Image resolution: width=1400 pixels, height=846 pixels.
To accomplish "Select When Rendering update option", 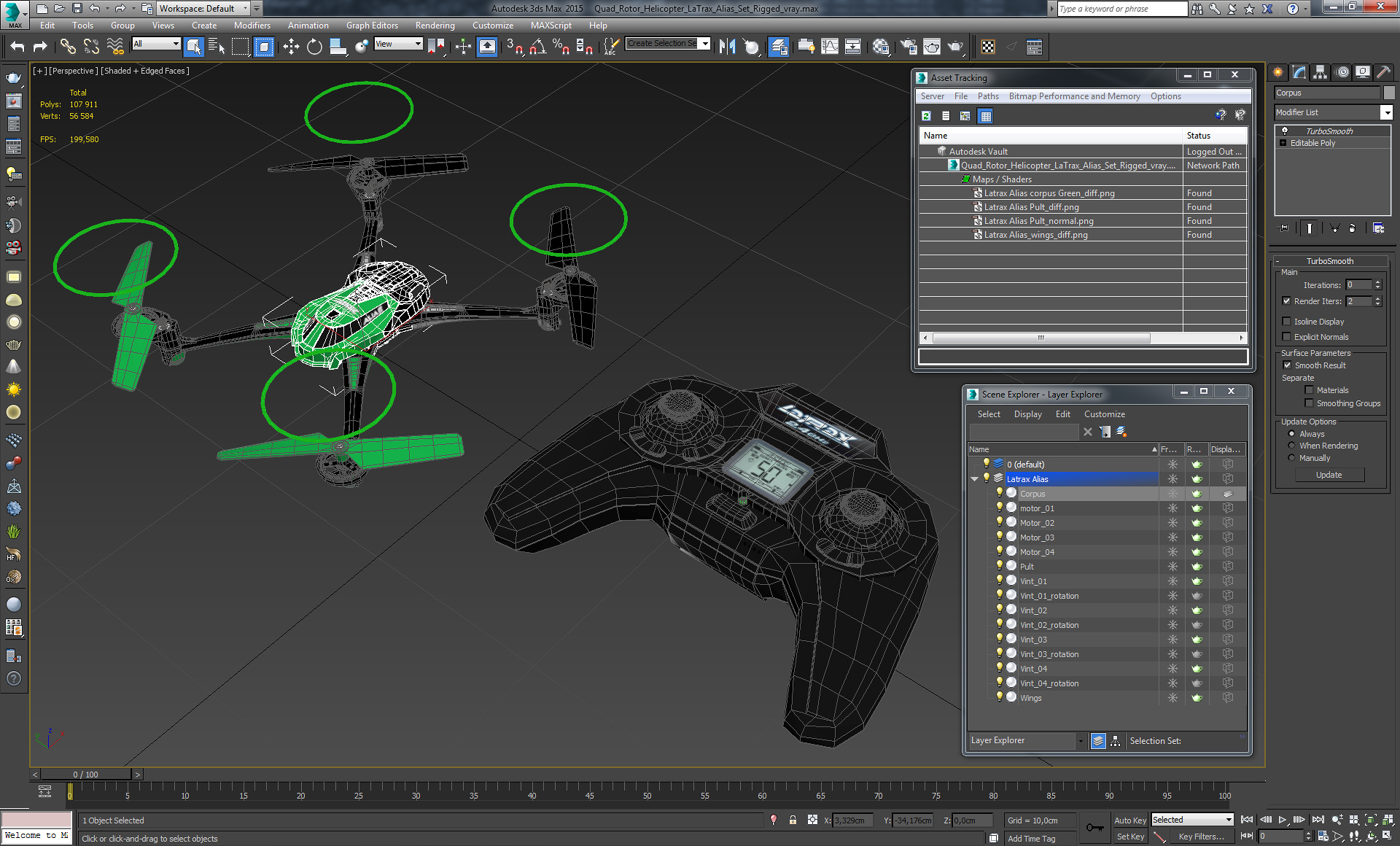I will (1291, 446).
